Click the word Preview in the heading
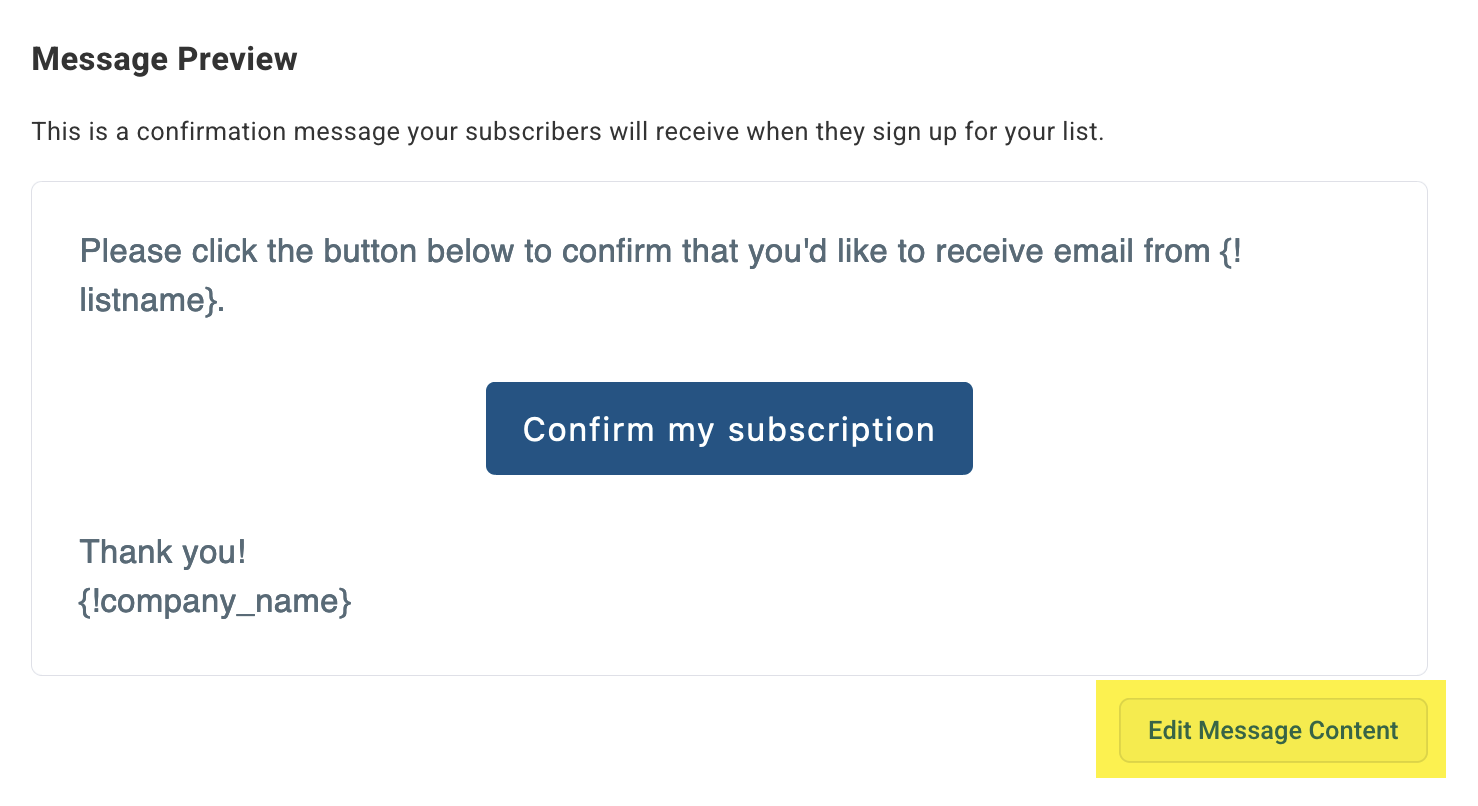Image resolution: width=1478 pixels, height=806 pixels. [x=238, y=59]
